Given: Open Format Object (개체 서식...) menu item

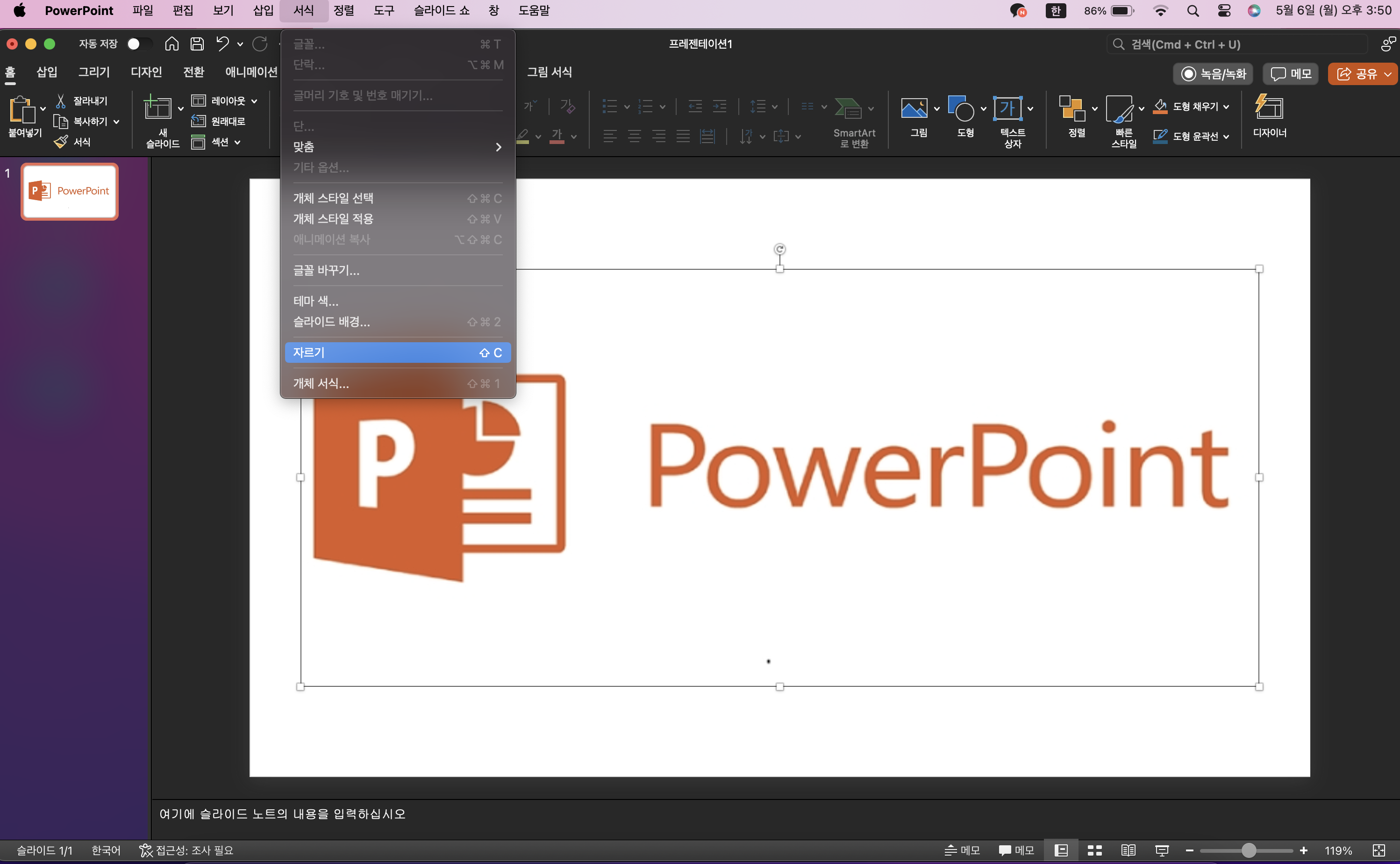Looking at the screenshot, I should (397, 383).
